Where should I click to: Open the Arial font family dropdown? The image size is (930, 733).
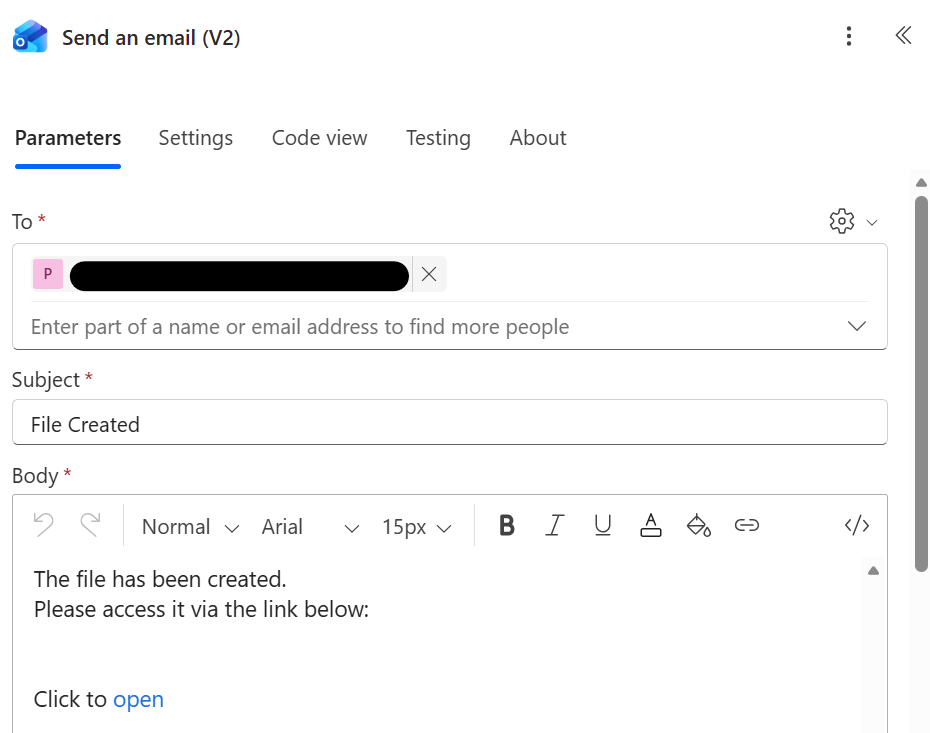[x=310, y=527]
